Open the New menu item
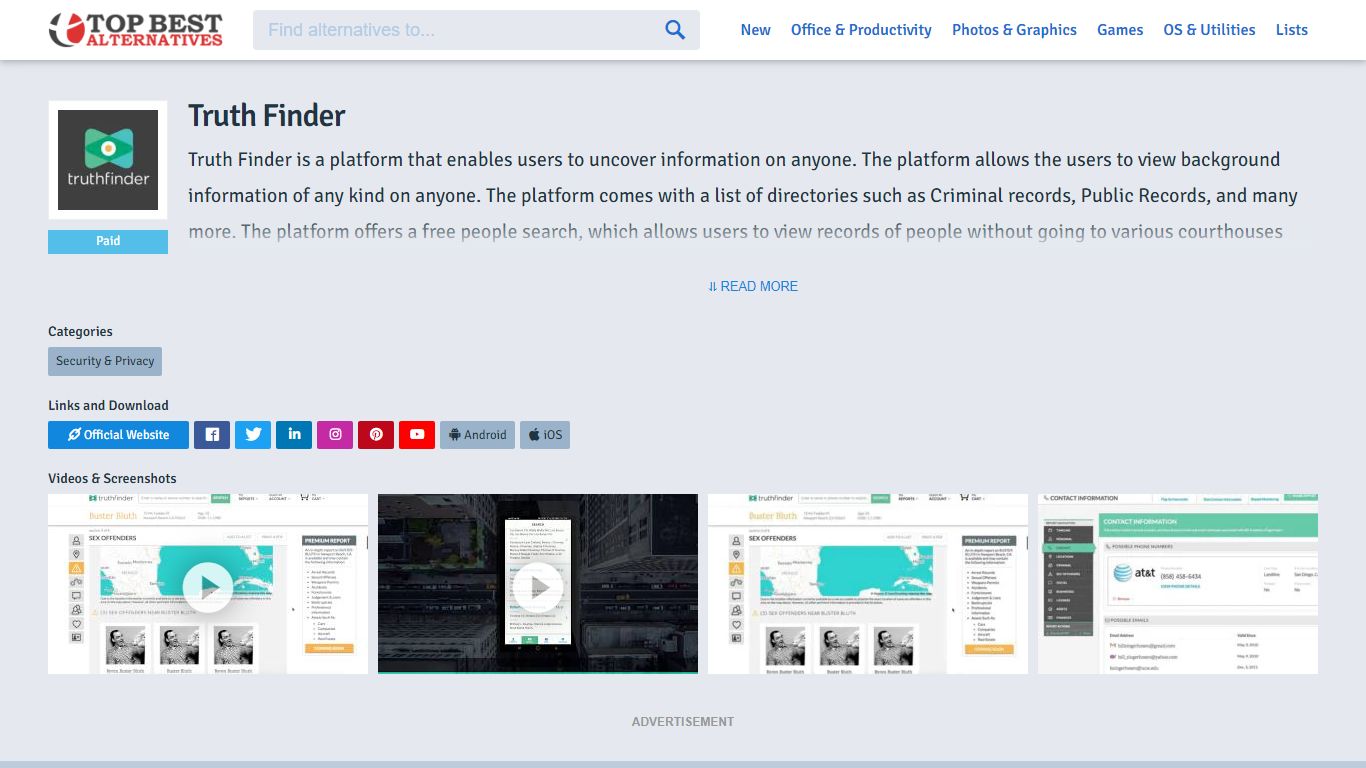This screenshot has height=768, width=1366. (x=755, y=30)
